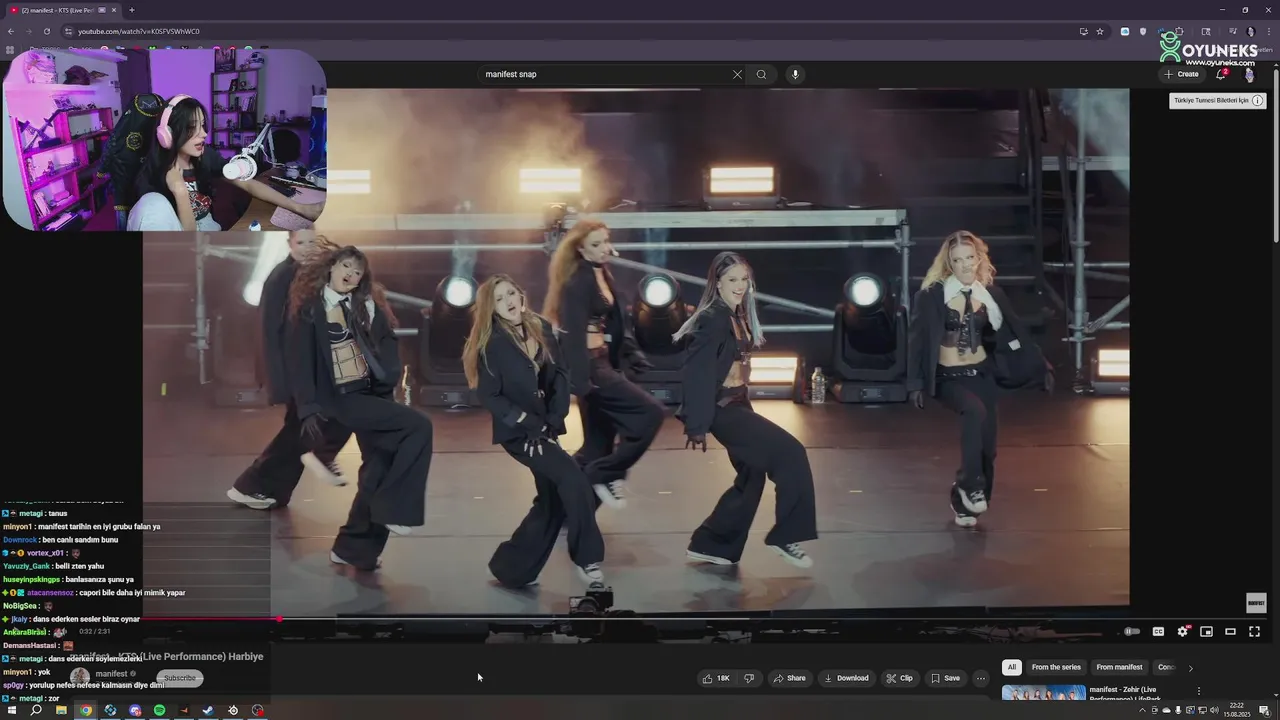Viewport: 1280px width, 720px height.
Task: Open more options for Zehir video
Action: [x=1199, y=691]
